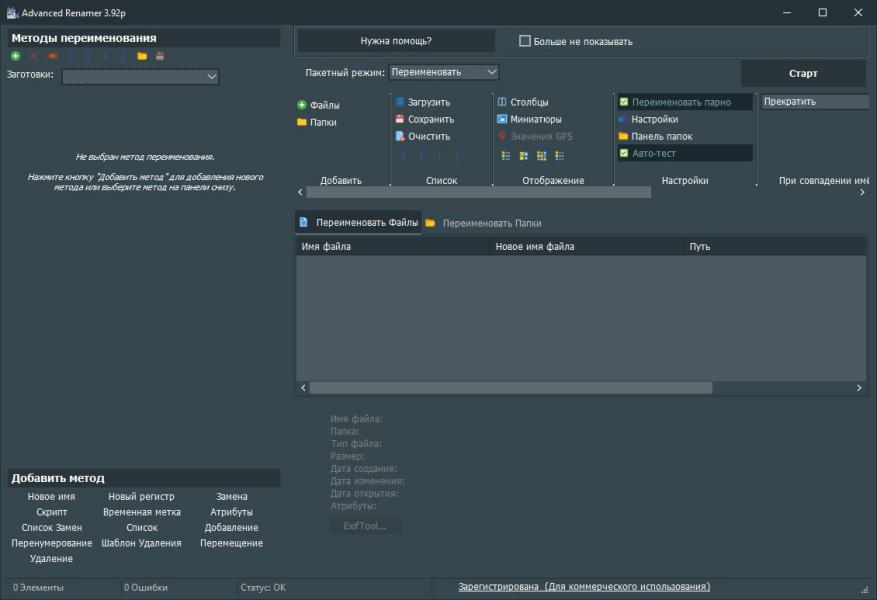Viewport: 877px width, 600px height.
Task: Sort by the Путь column header
Action: tap(775, 247)
